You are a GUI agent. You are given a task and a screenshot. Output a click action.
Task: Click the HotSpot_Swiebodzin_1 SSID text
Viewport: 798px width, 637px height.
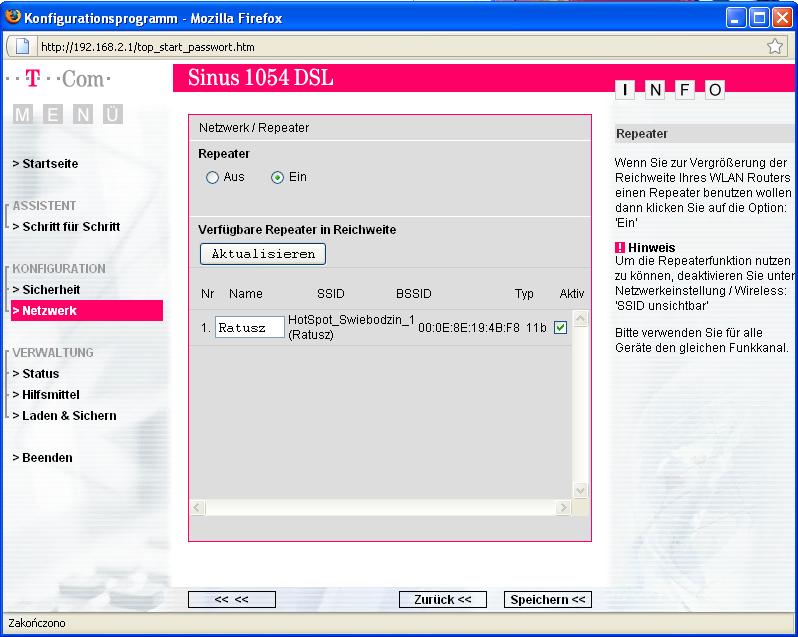(x=352, y=320)
